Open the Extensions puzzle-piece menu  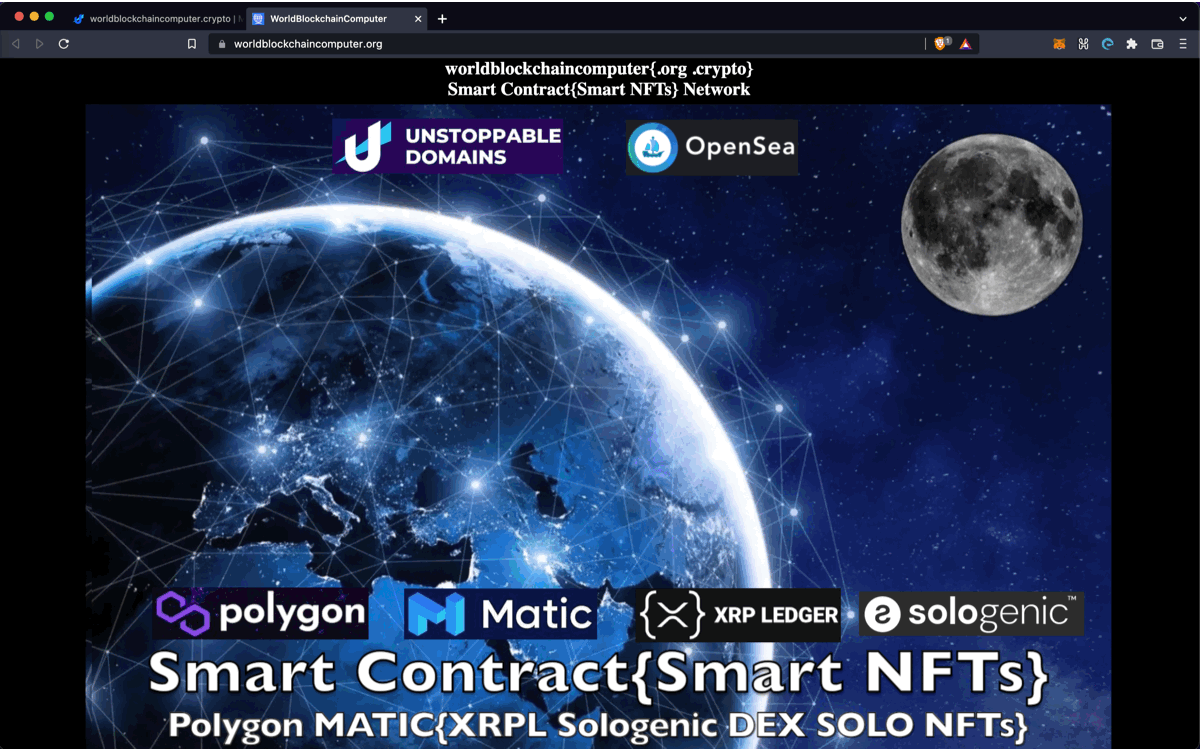click(x=1132, y=44)
